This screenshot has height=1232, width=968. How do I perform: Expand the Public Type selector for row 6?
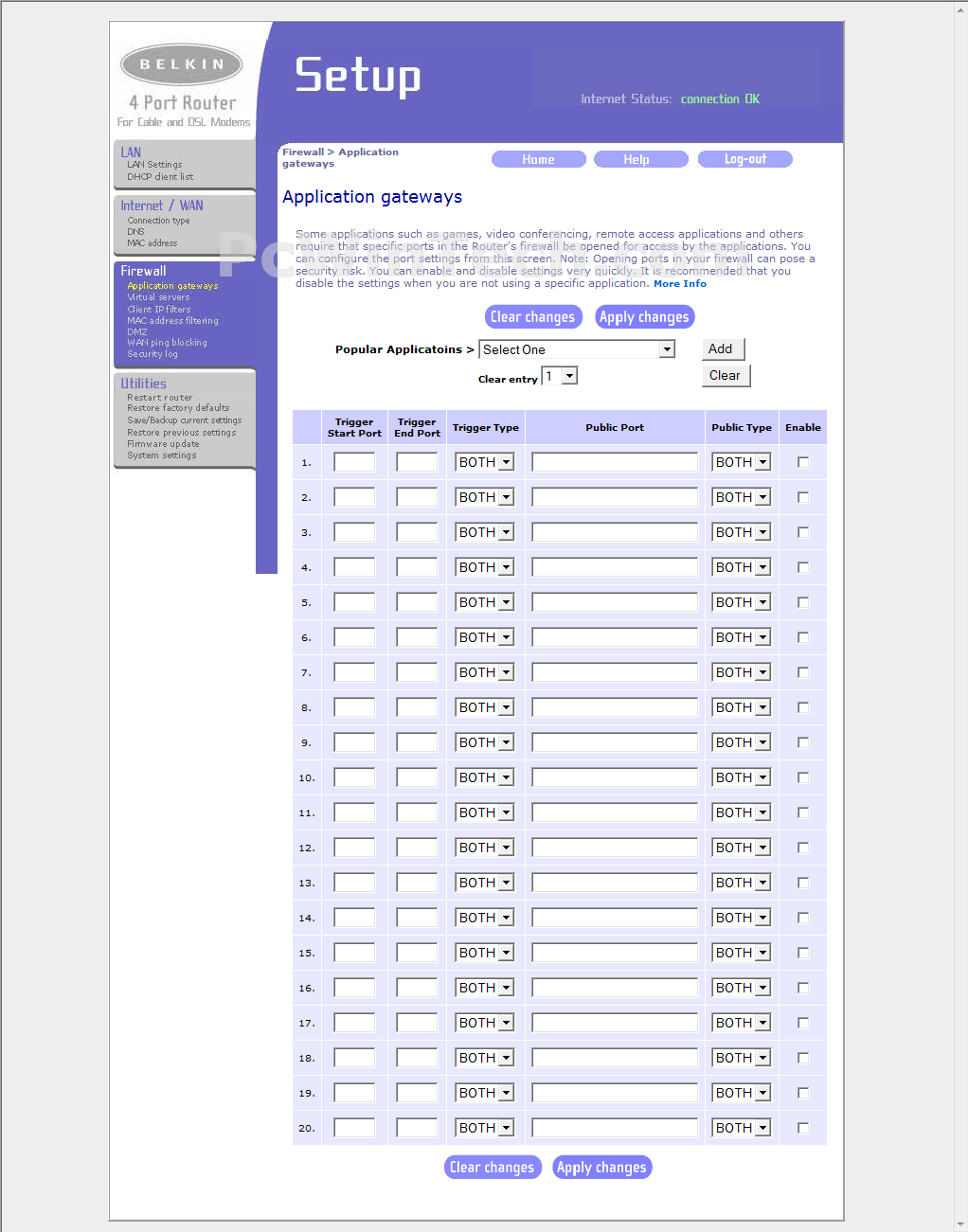742,637
